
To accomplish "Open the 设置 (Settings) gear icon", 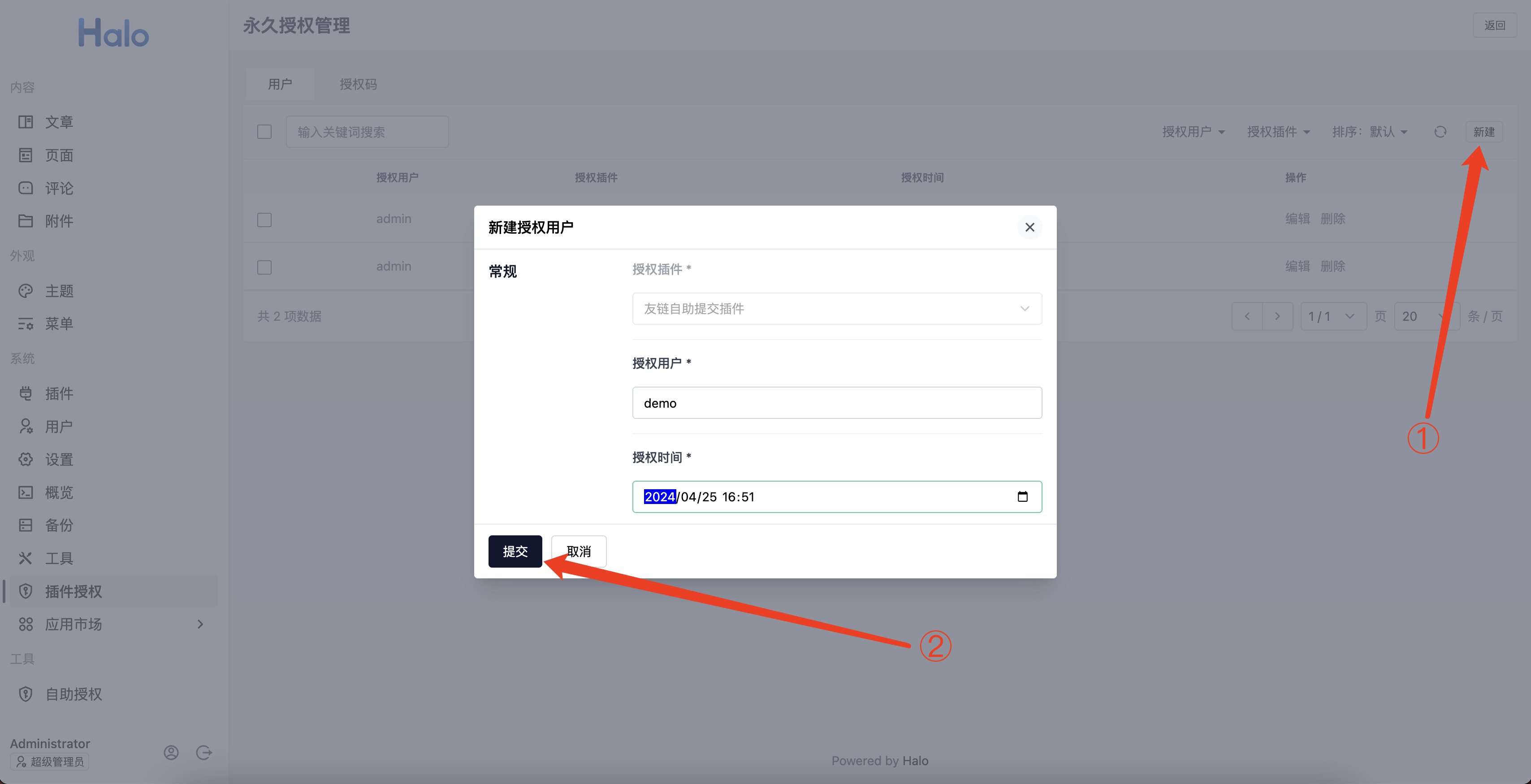I will click(26, 459).
